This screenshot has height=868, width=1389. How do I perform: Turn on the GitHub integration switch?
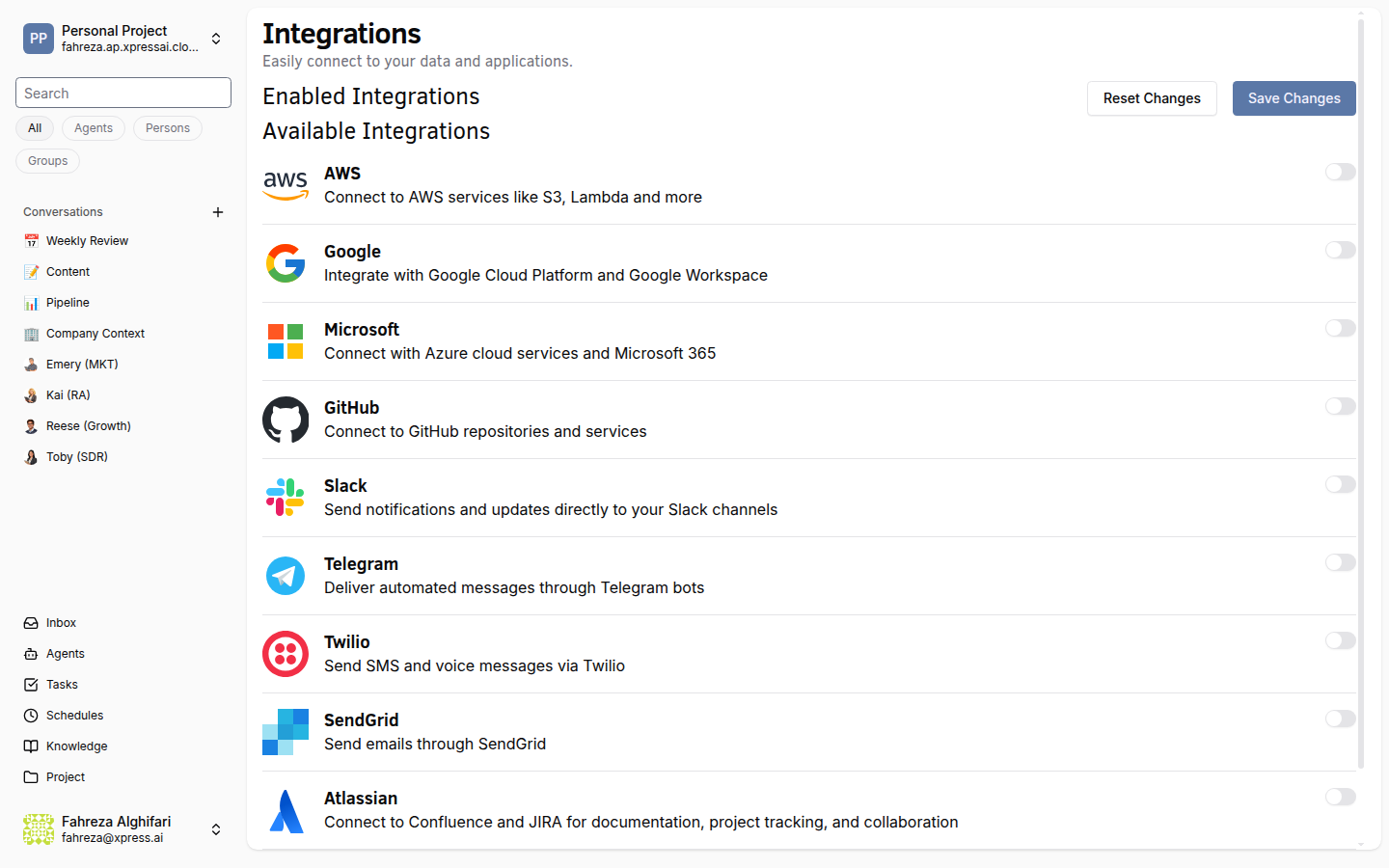[1341, 406]
